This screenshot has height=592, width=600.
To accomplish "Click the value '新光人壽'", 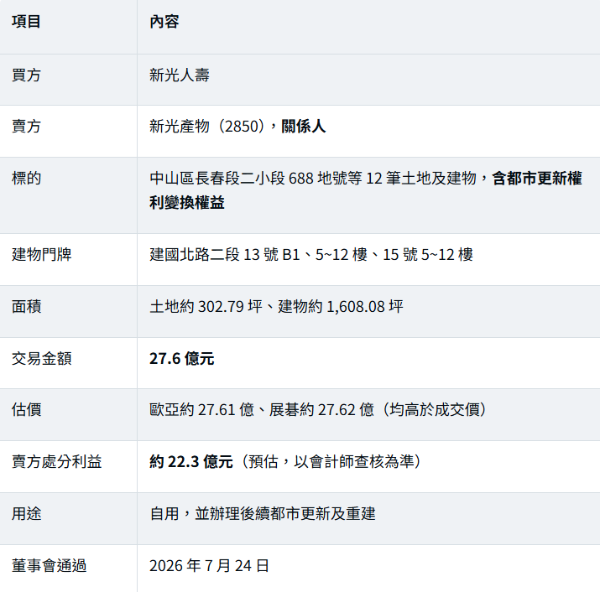I will [179, 75].
